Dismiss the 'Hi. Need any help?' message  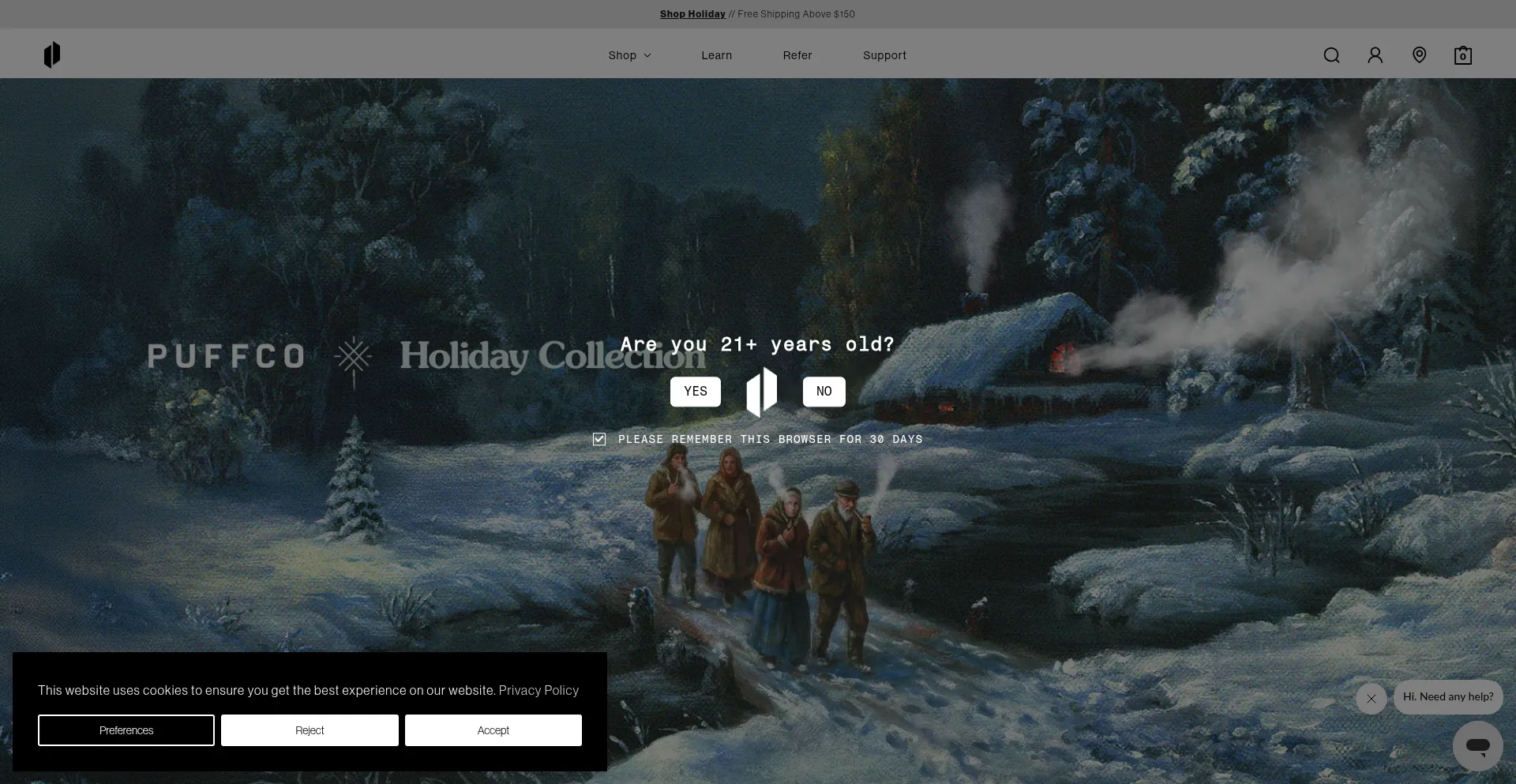(x=1372, y=699)
